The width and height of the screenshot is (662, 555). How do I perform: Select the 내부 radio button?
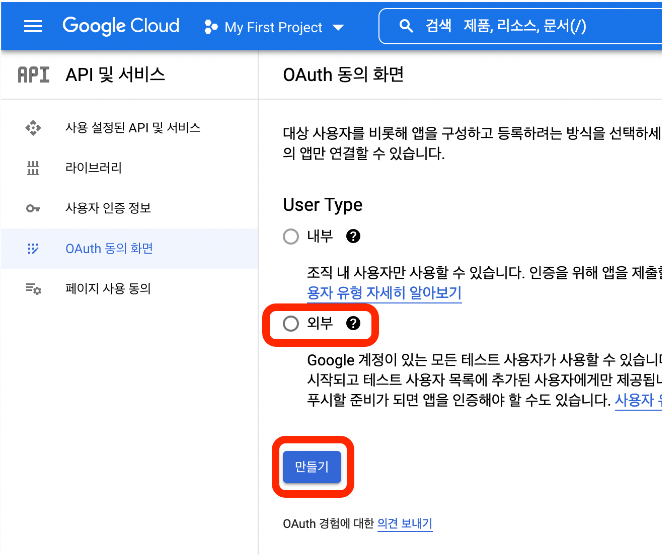291,237
